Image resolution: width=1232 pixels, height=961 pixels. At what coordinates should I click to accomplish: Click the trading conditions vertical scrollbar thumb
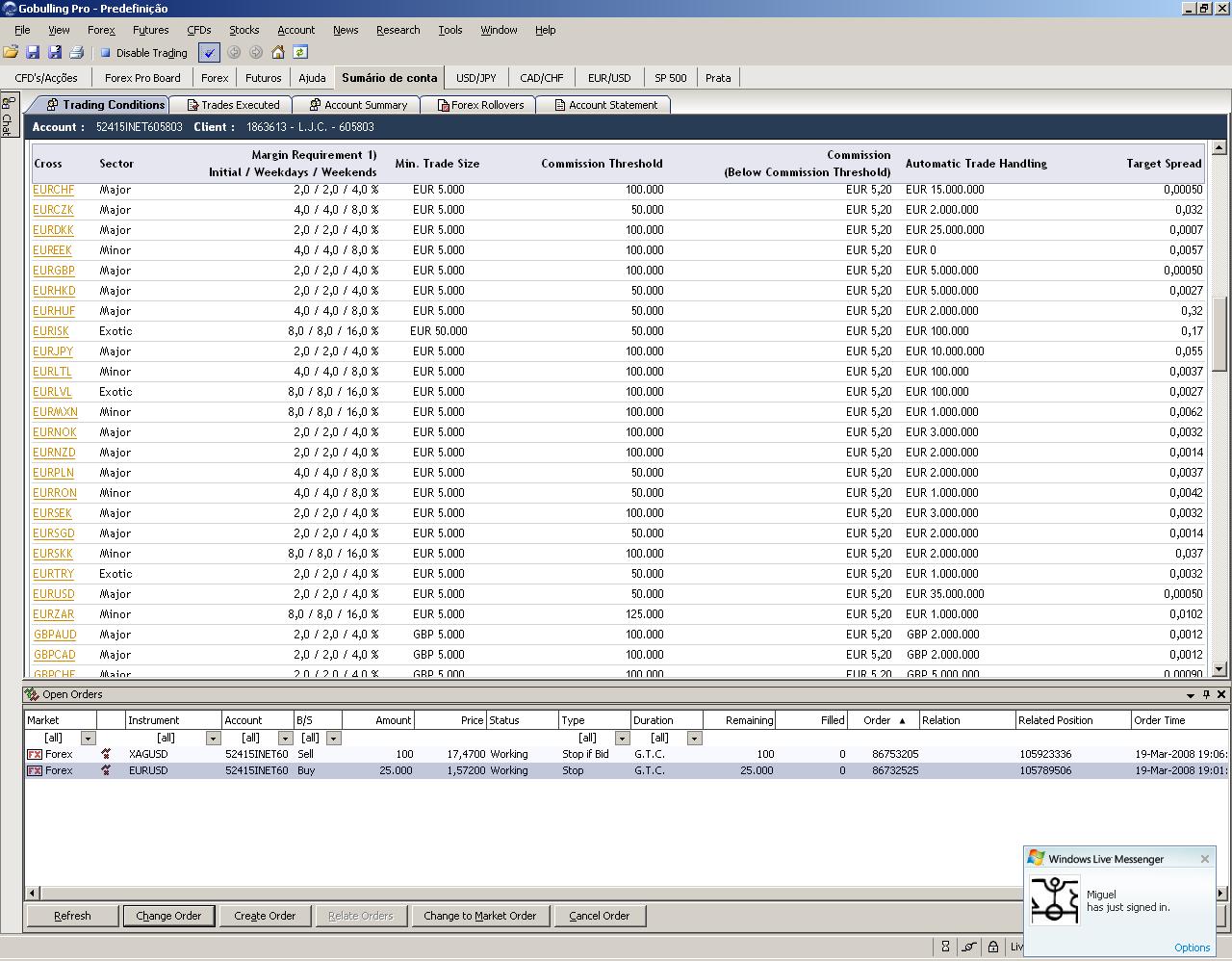point(1219,333)
